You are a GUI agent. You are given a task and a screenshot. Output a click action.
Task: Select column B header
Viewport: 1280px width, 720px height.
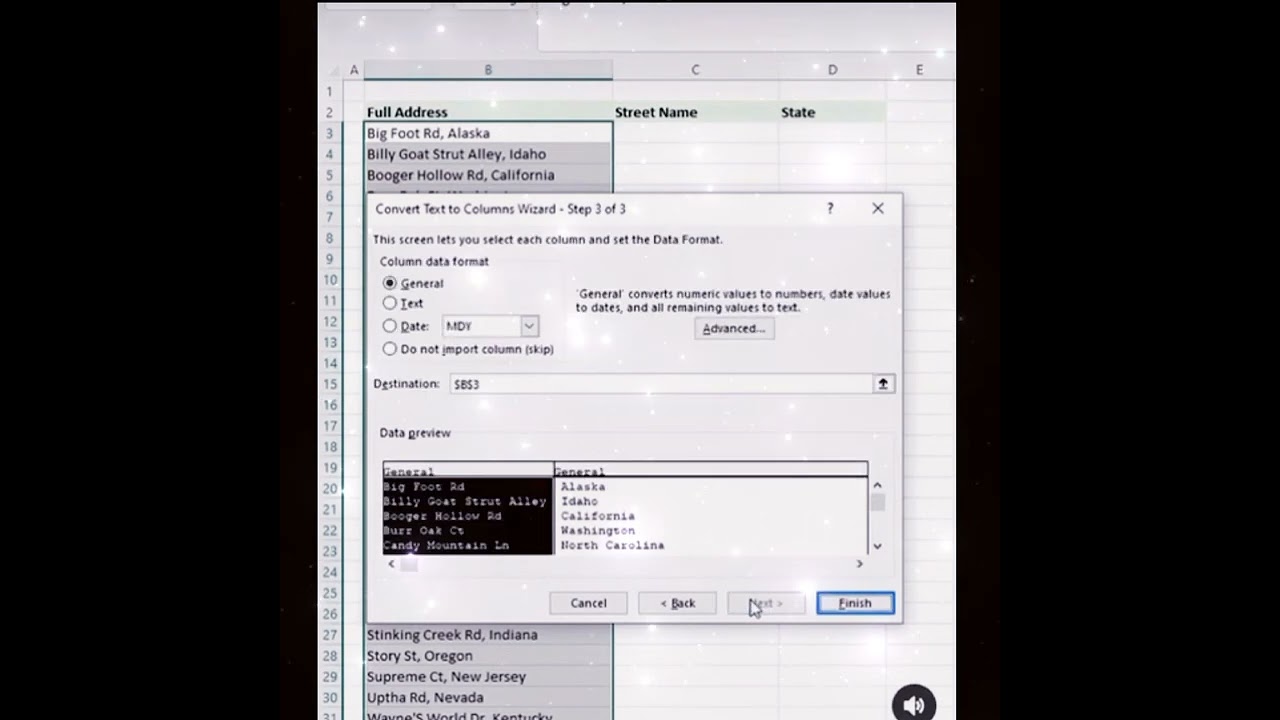click(488, 70)
